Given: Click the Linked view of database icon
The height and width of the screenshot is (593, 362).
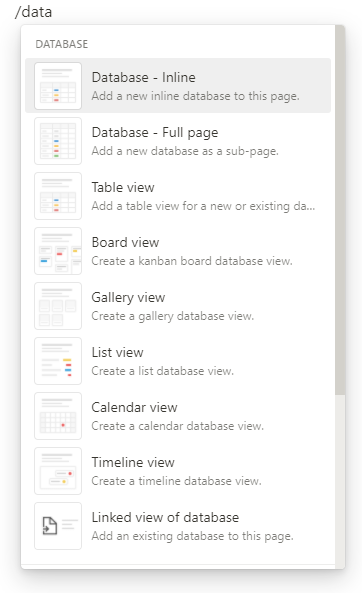Looking at the screenshot, I should coord(58,526).
